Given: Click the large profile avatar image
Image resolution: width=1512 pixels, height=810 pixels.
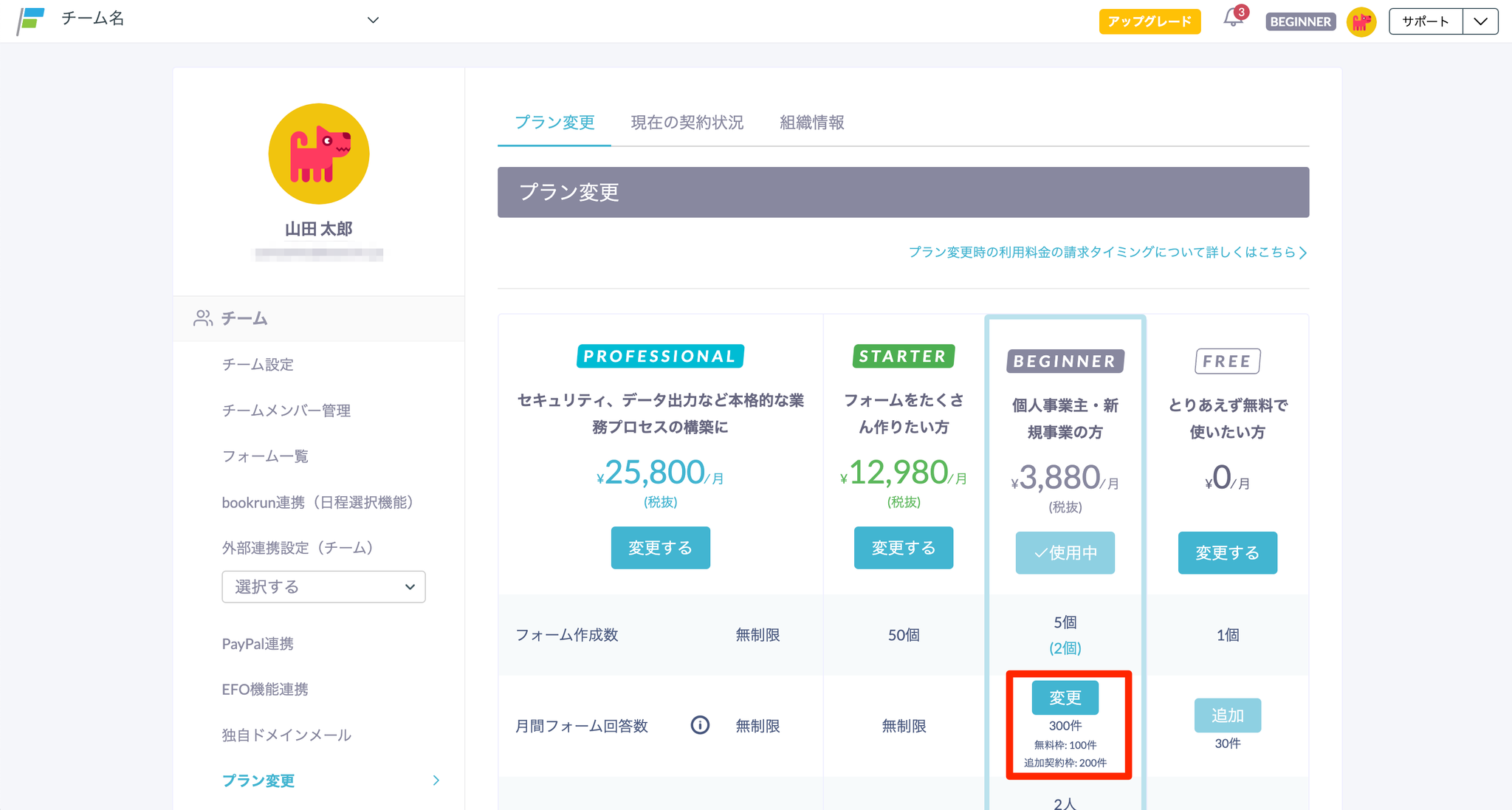Looking at the screenshot, I should click(318, 154).
